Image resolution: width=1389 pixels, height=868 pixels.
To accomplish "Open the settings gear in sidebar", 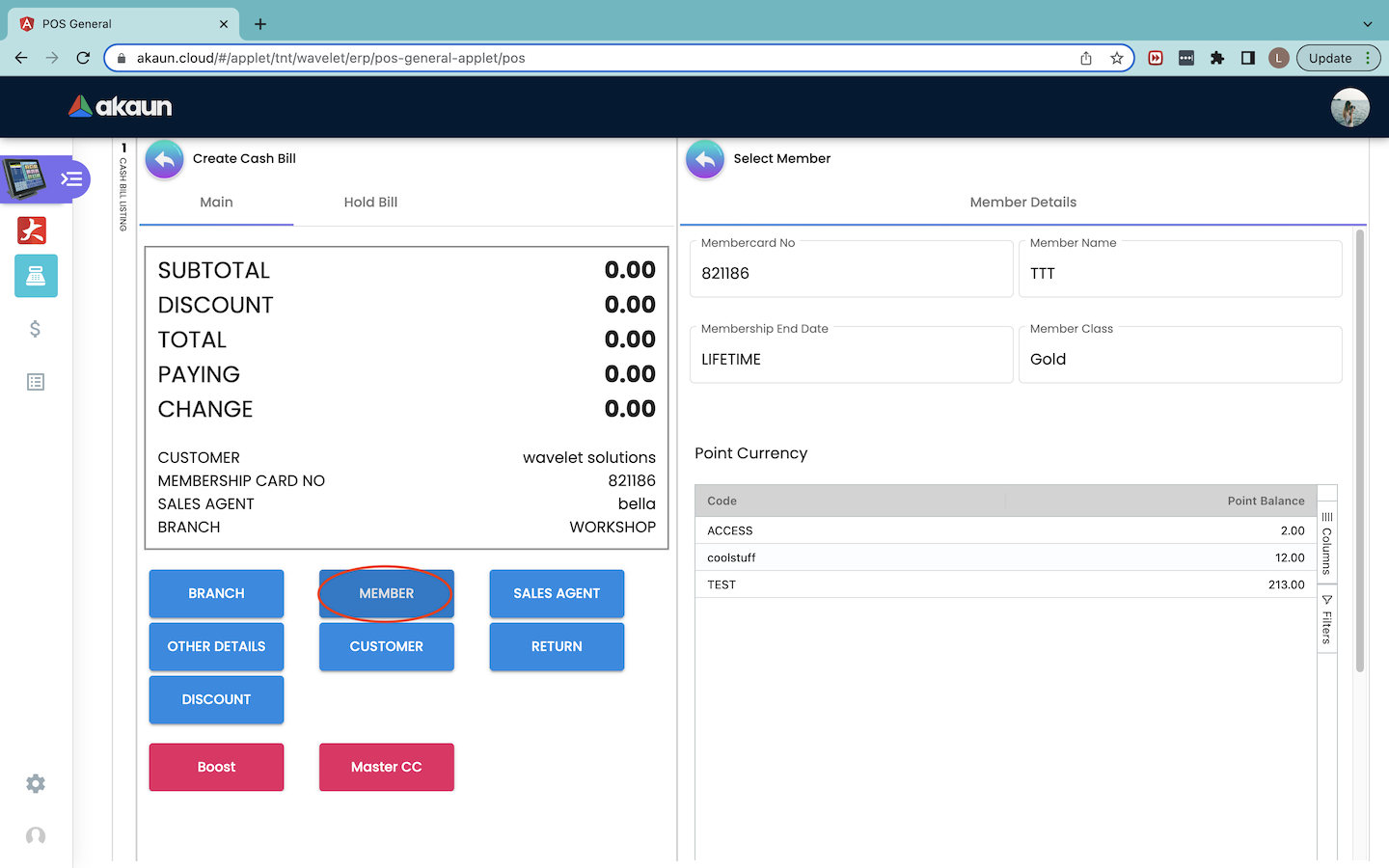I will click(x=36, y=783).
